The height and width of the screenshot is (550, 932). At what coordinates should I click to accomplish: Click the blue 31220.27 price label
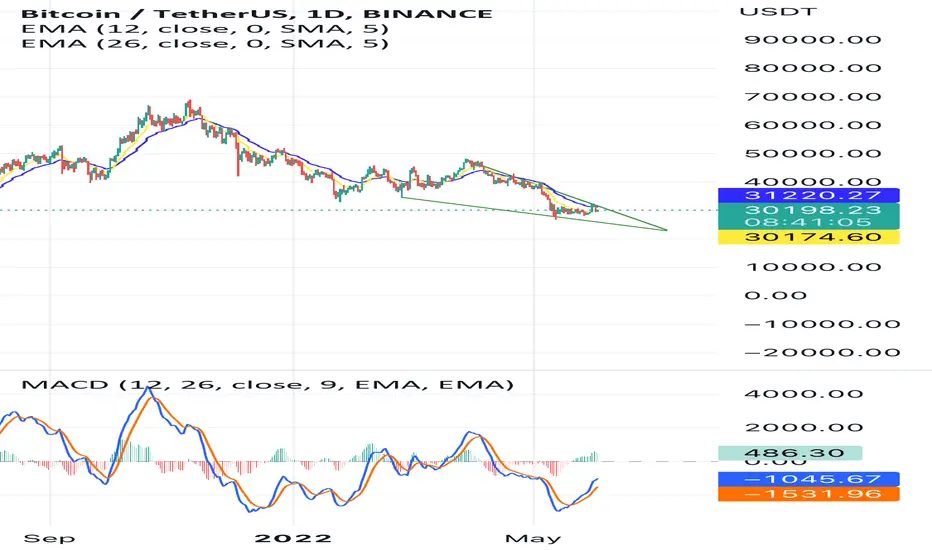[808, 195]
